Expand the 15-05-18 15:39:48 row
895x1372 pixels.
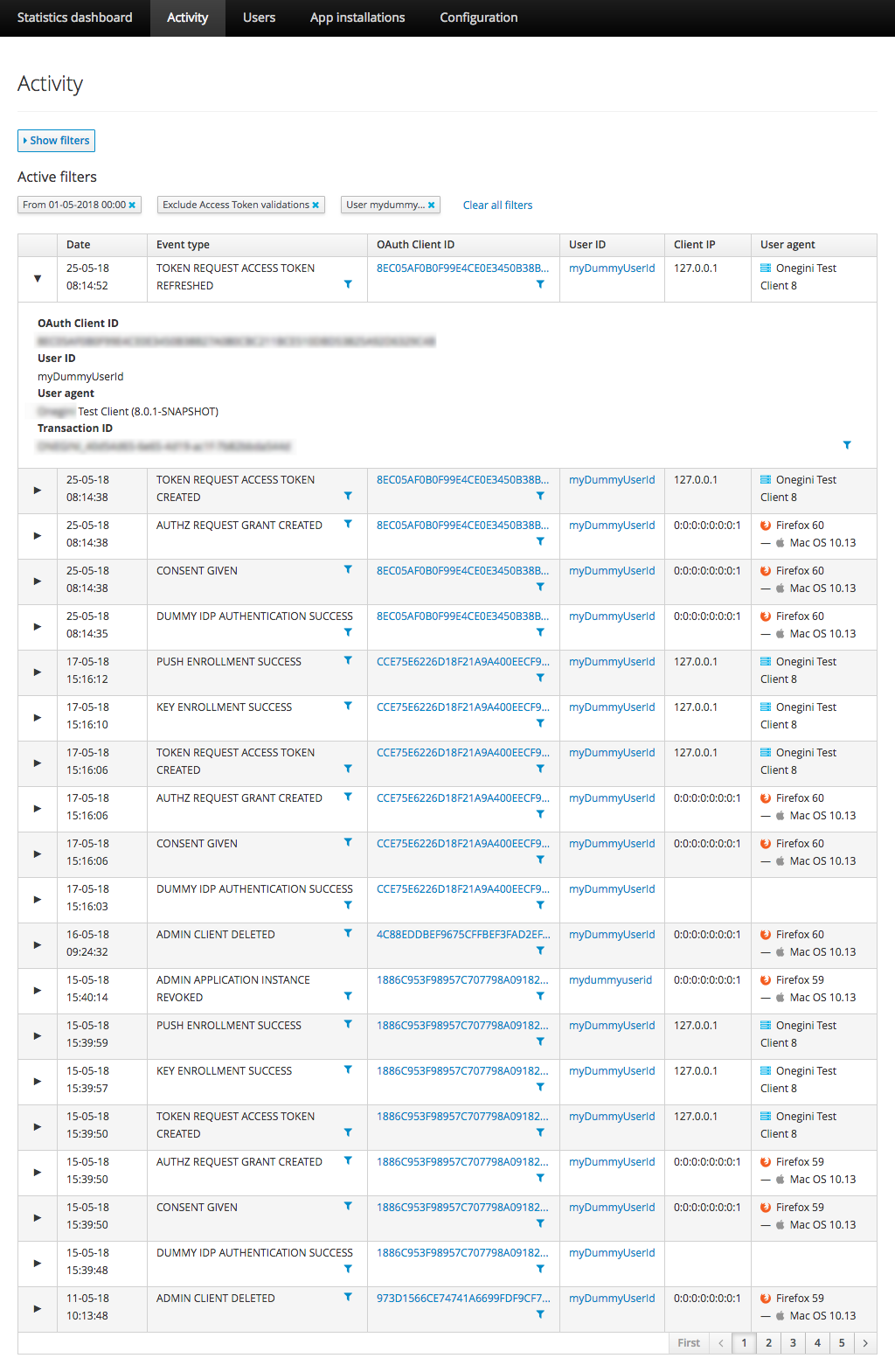[38, 1263]
